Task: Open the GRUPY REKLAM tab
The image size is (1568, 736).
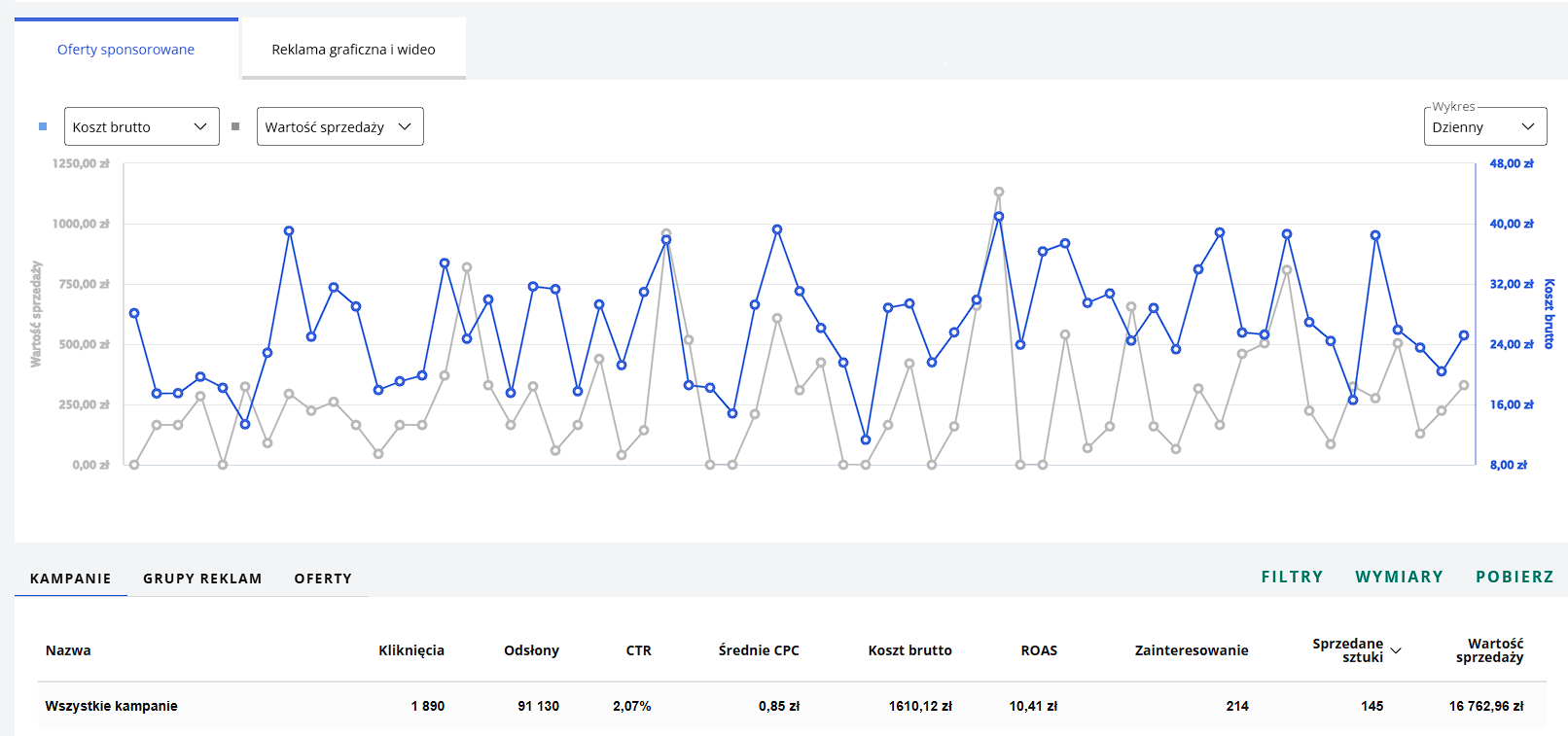Action: (x=202, y=578)
